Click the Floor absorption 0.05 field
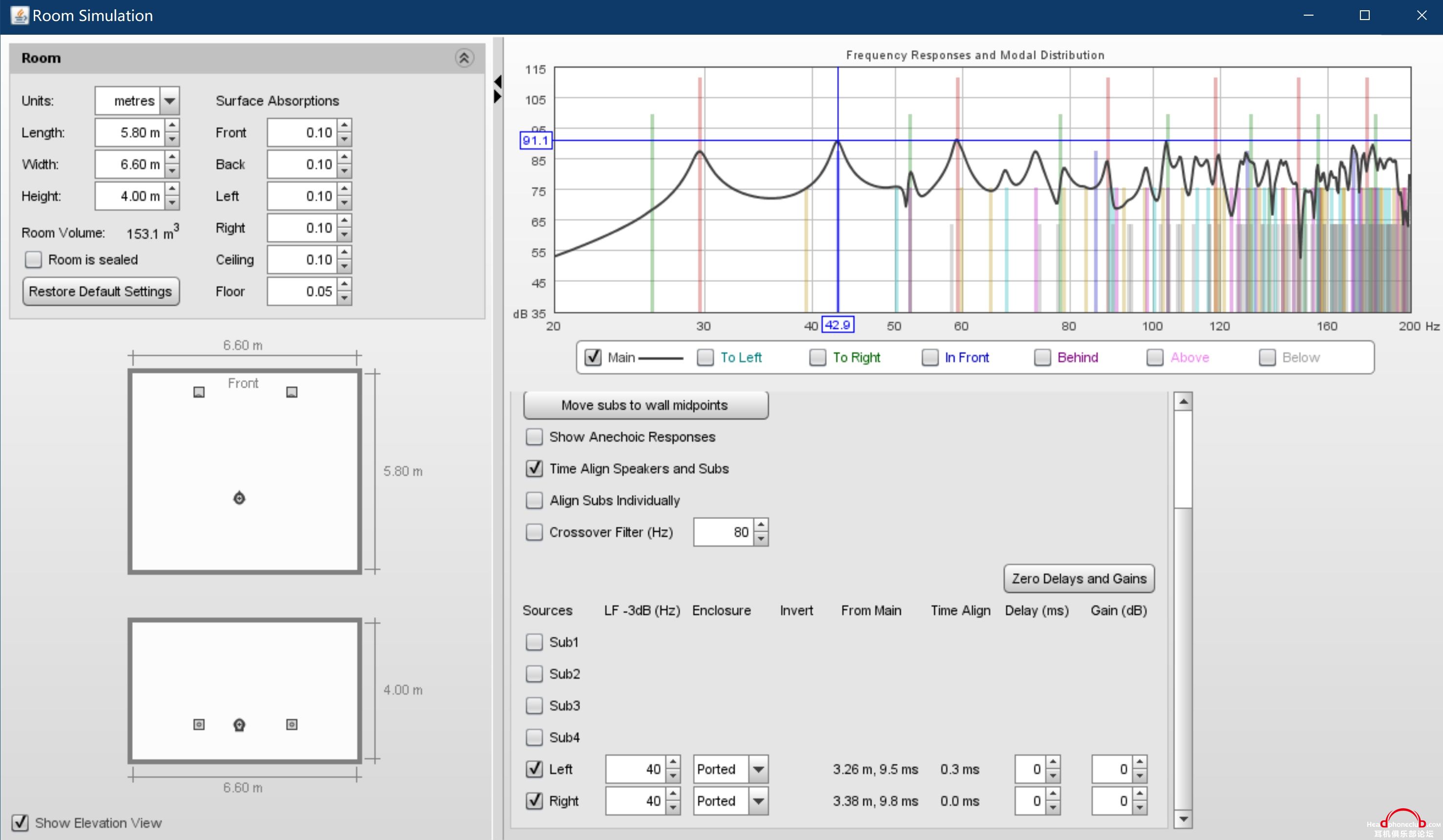 [302, 291]
